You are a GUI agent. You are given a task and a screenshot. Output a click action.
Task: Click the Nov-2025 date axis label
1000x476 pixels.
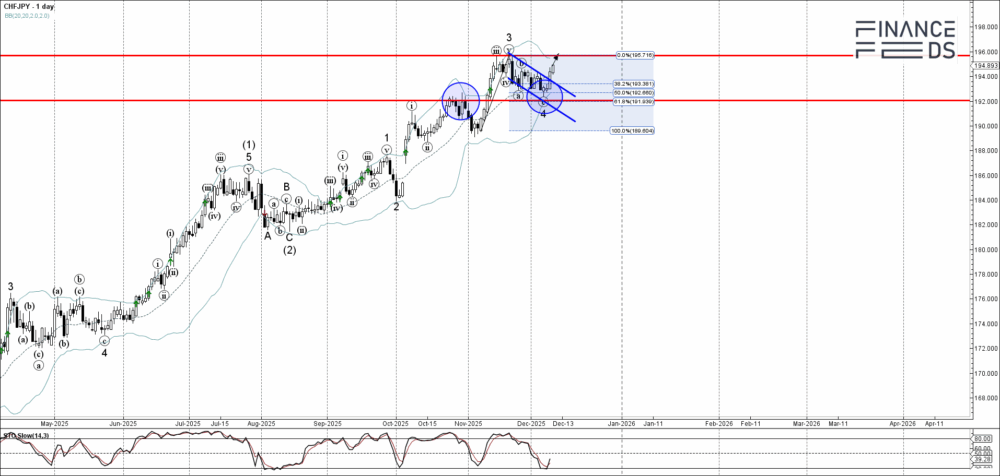coord(468,423)
